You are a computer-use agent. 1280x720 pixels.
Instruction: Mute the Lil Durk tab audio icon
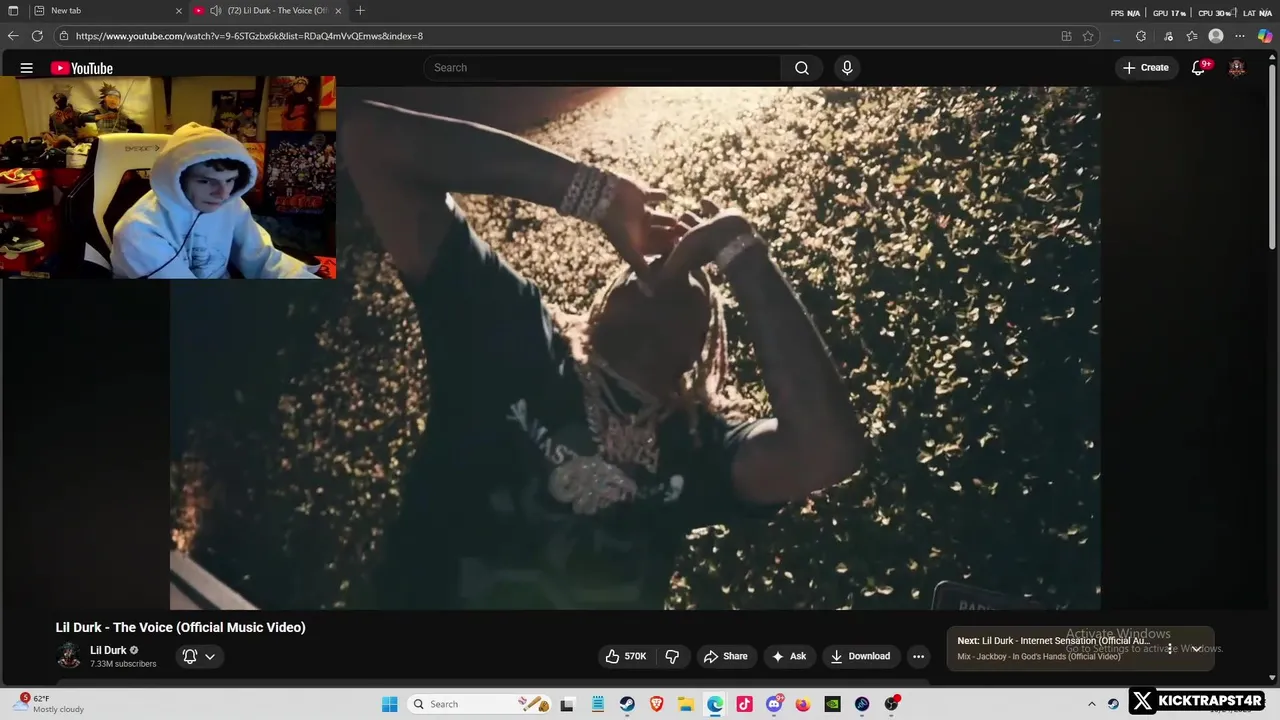tap(215, 10)
